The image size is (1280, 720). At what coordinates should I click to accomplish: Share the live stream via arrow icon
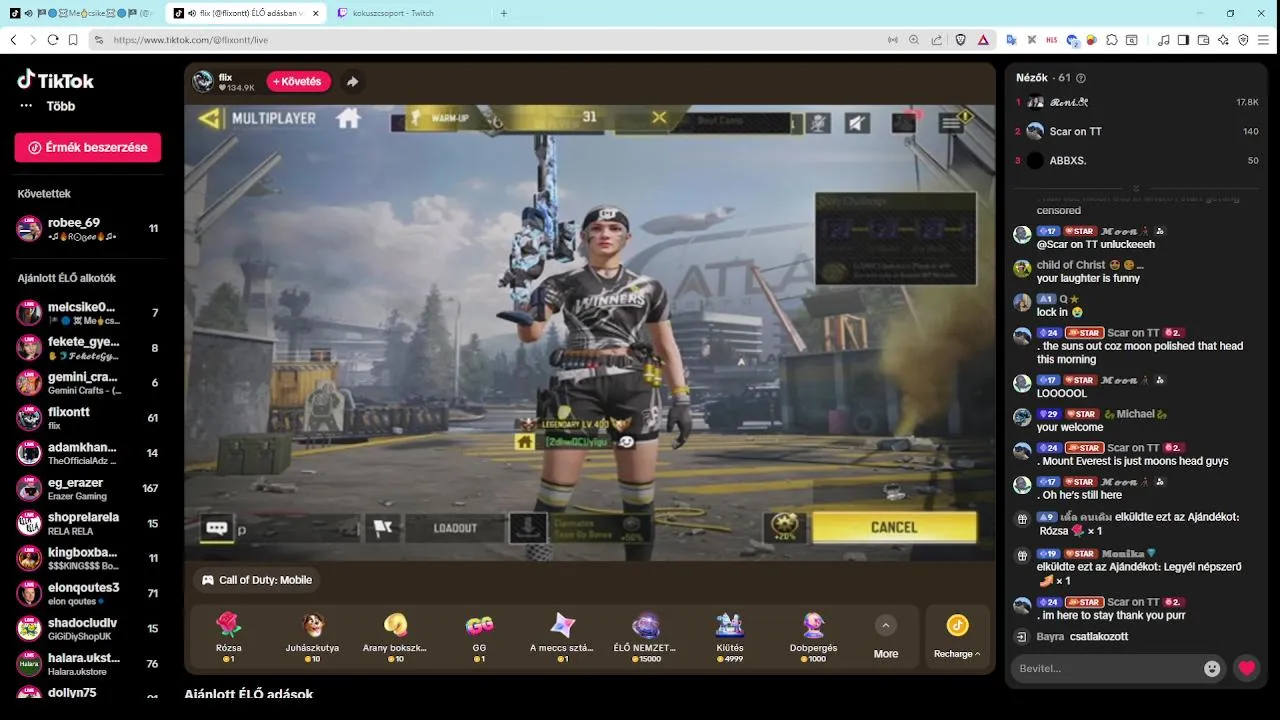(352, 82)
